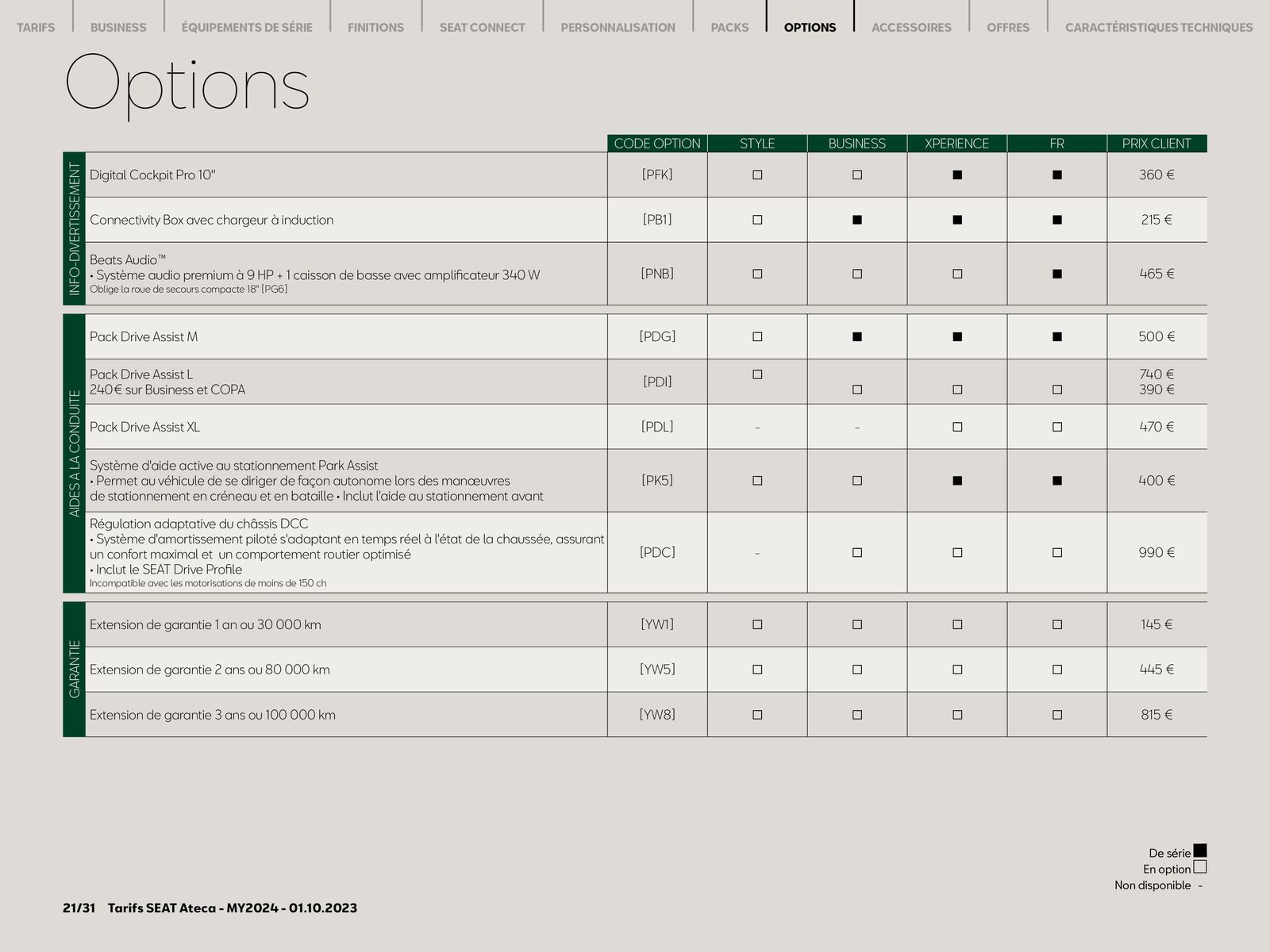Go to ÉQUIPEMENTS DE SÉRIE tab
Viewport: 1270px width, 952px height.
tap(247, 27)
